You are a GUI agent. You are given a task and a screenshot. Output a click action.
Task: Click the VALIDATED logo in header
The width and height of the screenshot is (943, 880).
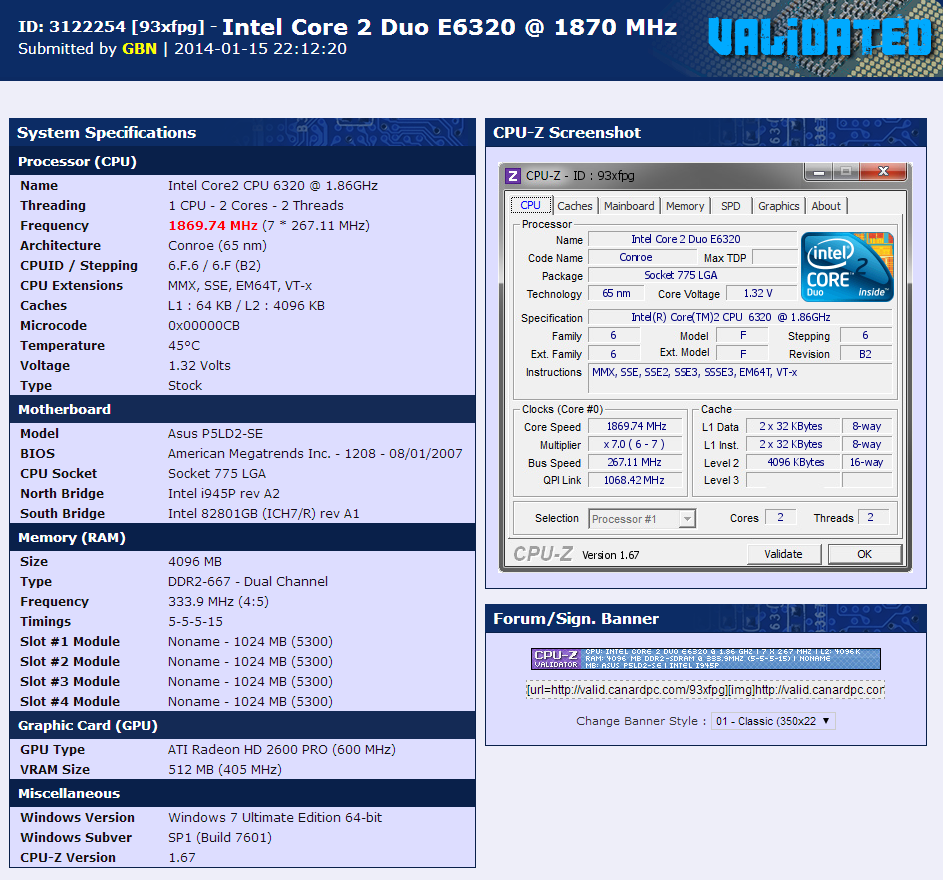tap(819, 37)
